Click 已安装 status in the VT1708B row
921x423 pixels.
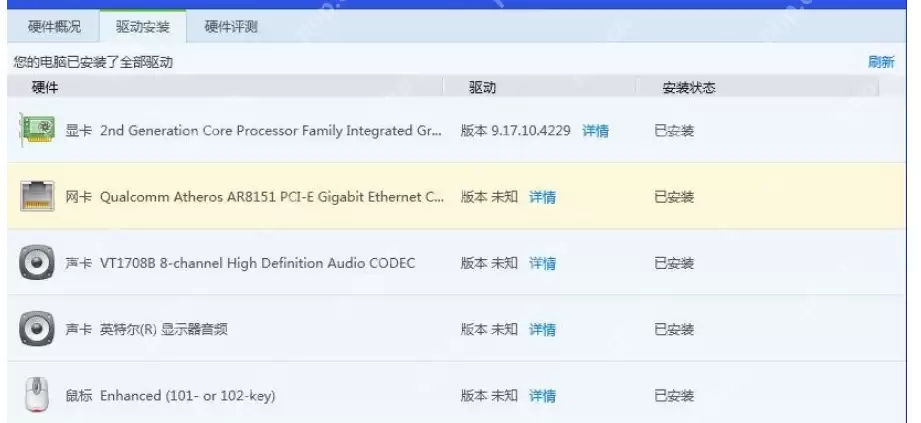pyautogui.click(x=674, y=263)
